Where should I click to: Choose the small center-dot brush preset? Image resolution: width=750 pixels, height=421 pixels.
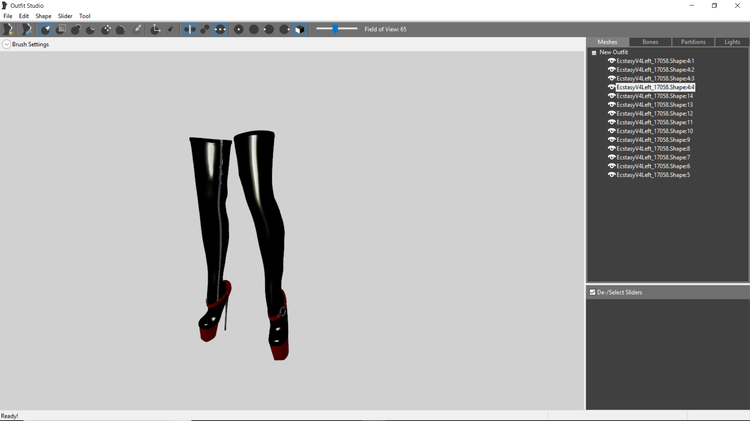click(238, 29)
